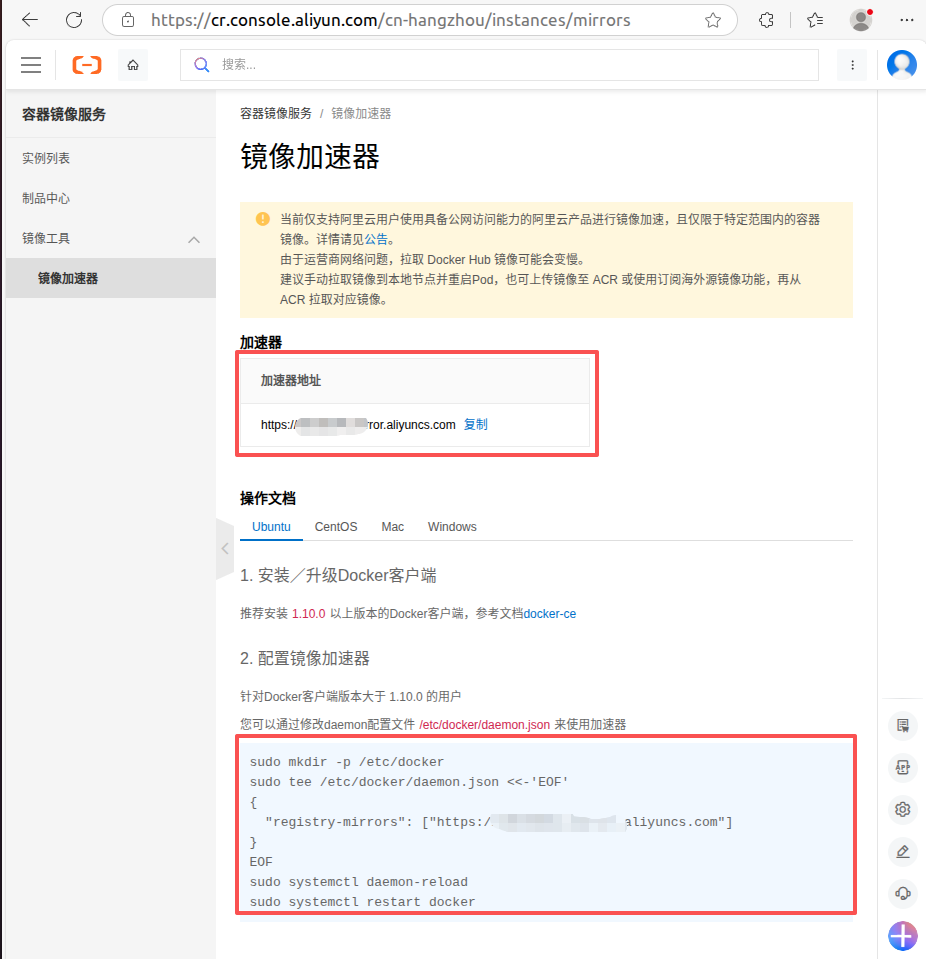The height and width of the screenshot is (959, 926).
Task: Open the docker-ce documentation link
Action: point(550,613)
